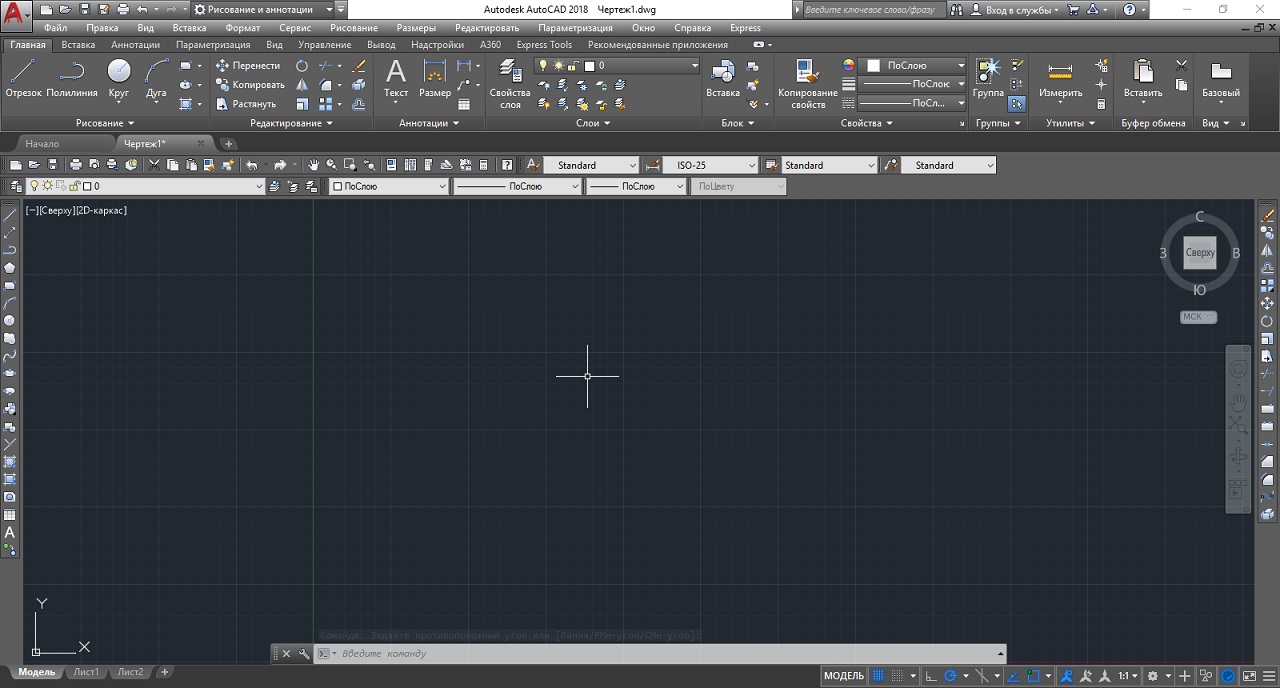Toggle polar tracking in status bar

point(951,676)
